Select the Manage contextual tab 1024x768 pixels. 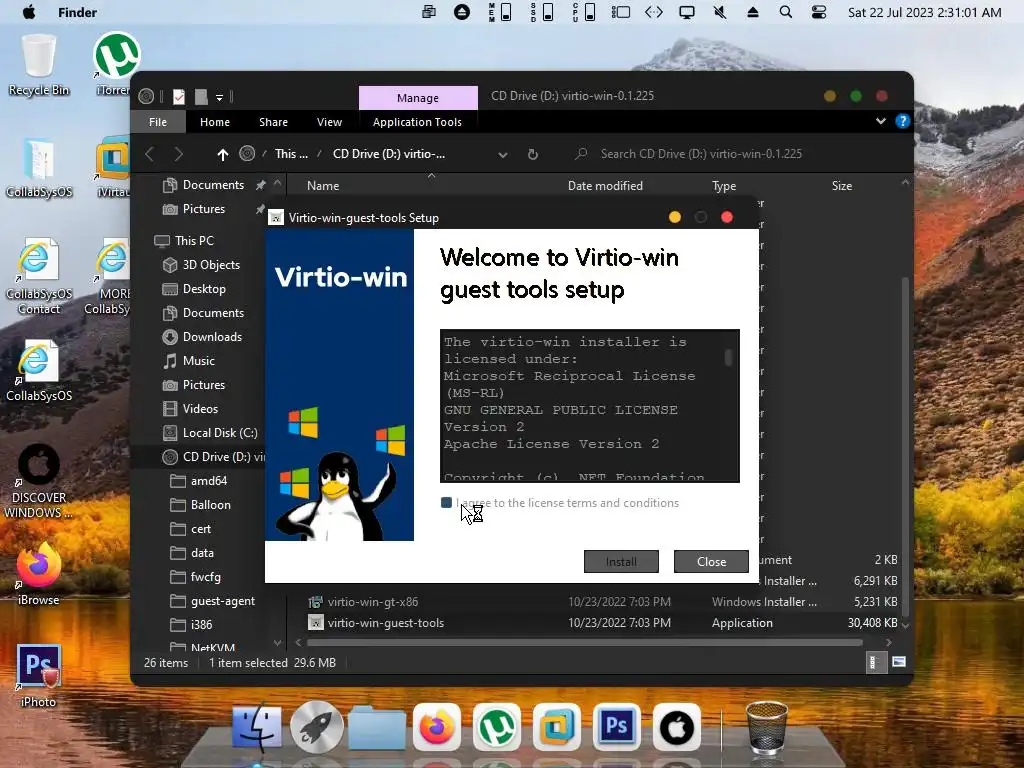tap(418, 97)
